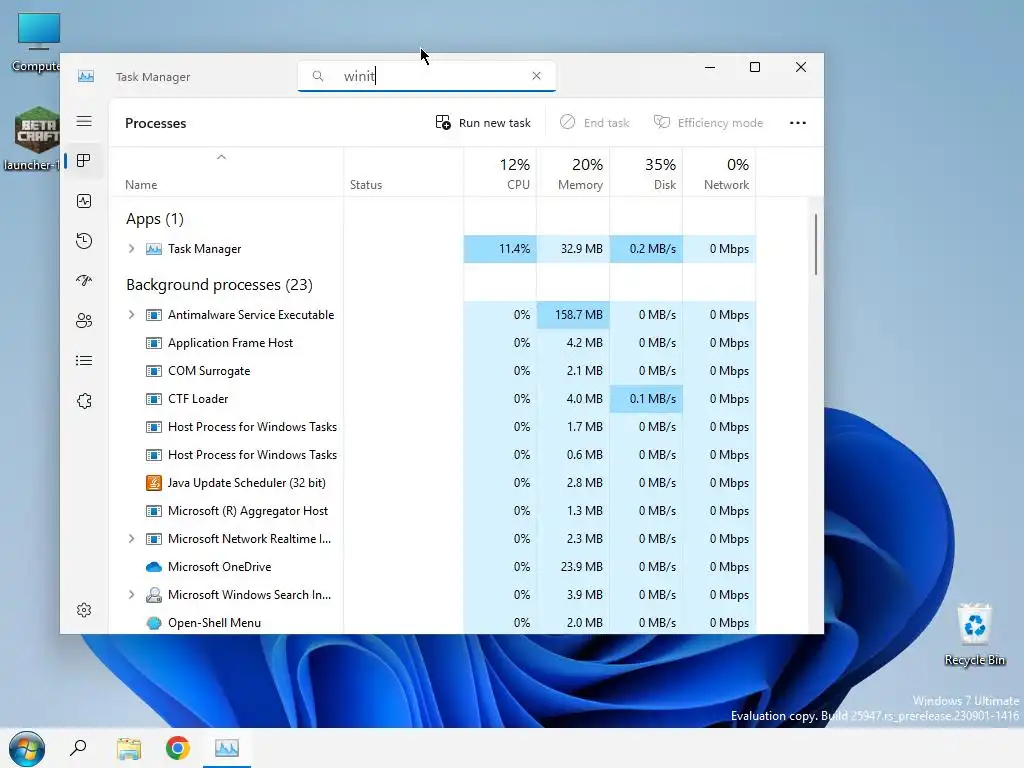This screenshot has height=768, width=1024.
Task: Click the Processes page title
Action: click(155, 123)
